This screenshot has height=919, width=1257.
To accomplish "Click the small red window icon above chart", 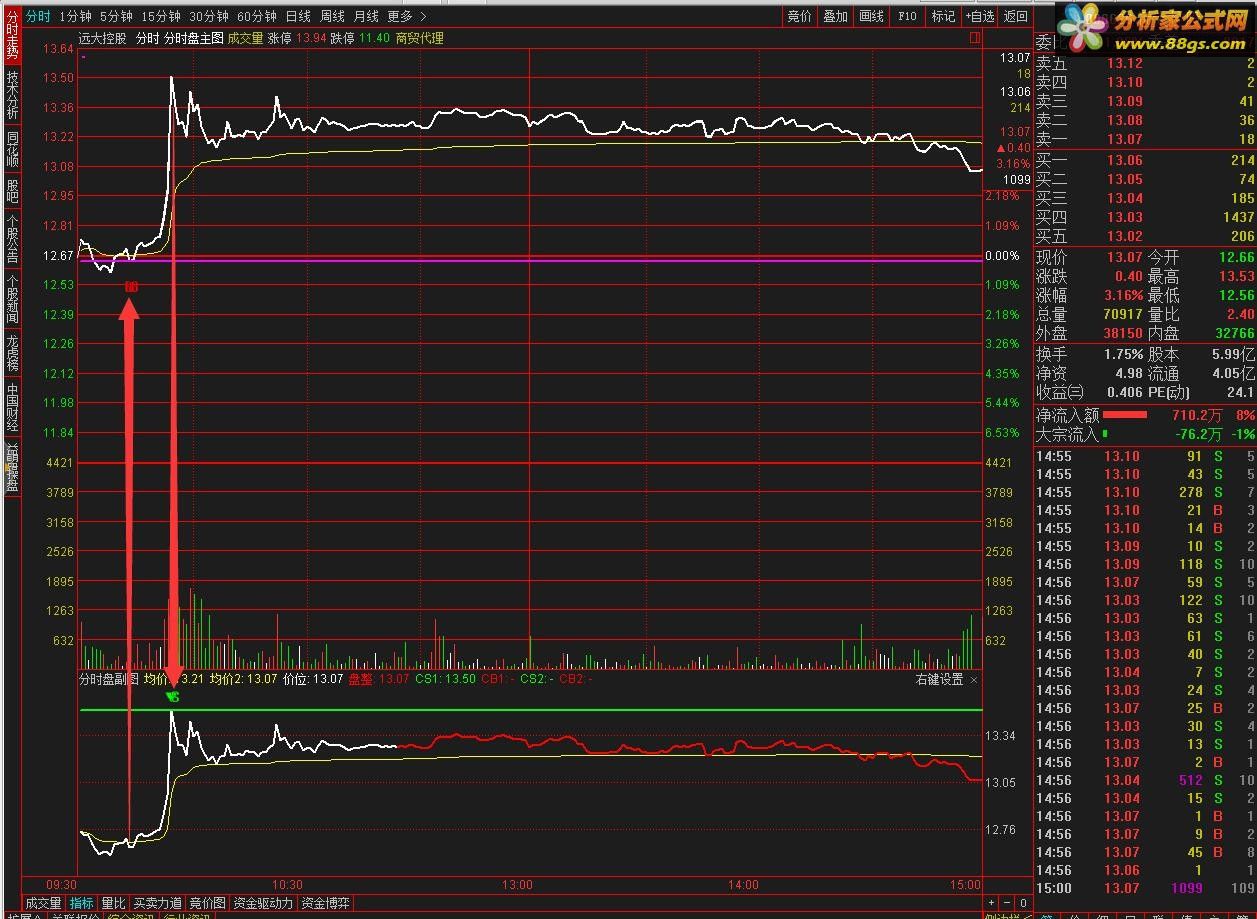I will [x=974, y=38].
